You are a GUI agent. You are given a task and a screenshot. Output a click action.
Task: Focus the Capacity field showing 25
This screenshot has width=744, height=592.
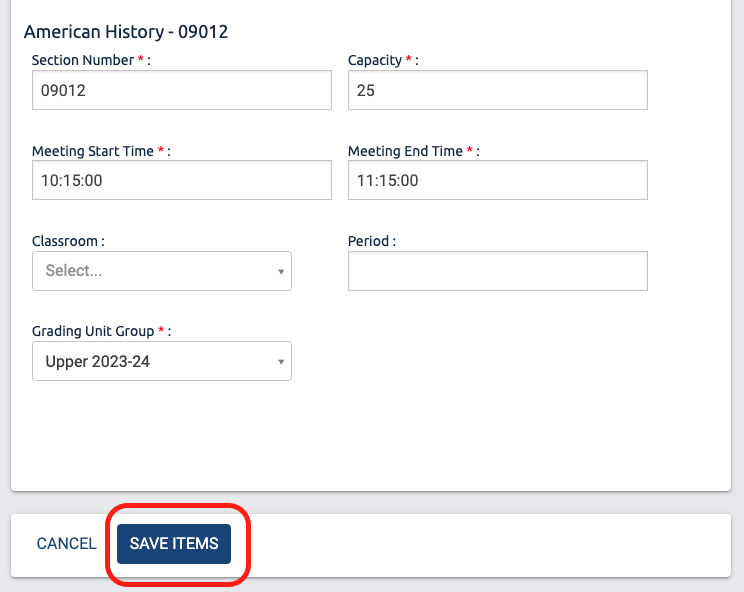point(497,90)
